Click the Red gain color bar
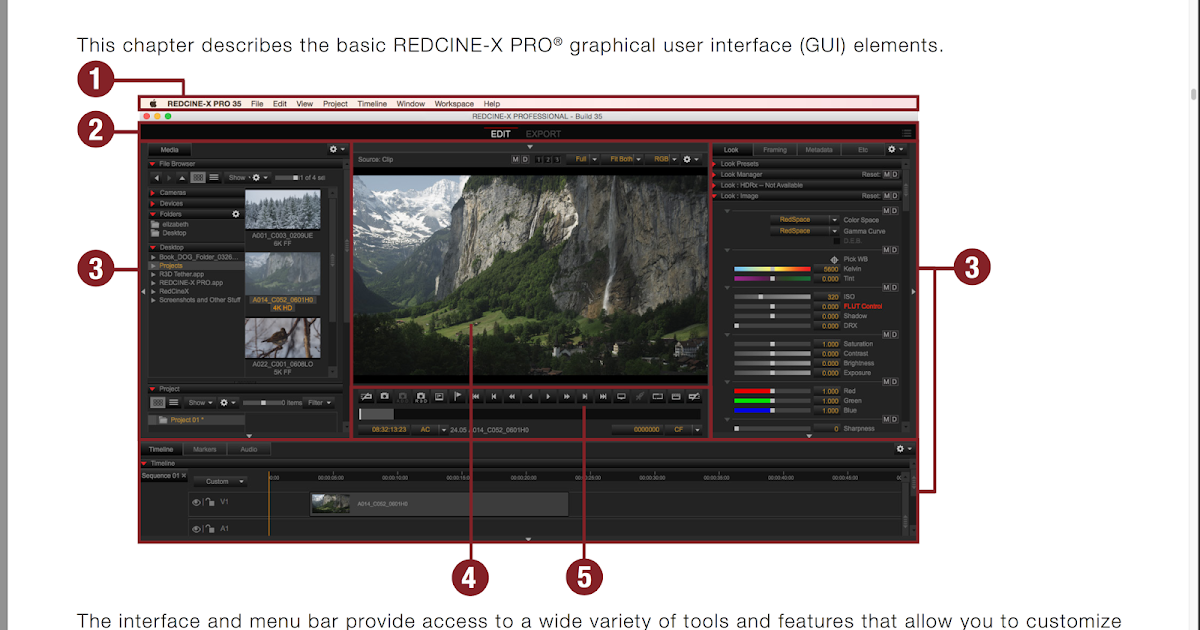Viewport: 1200px width, 630px height. (x=772, y=391)
